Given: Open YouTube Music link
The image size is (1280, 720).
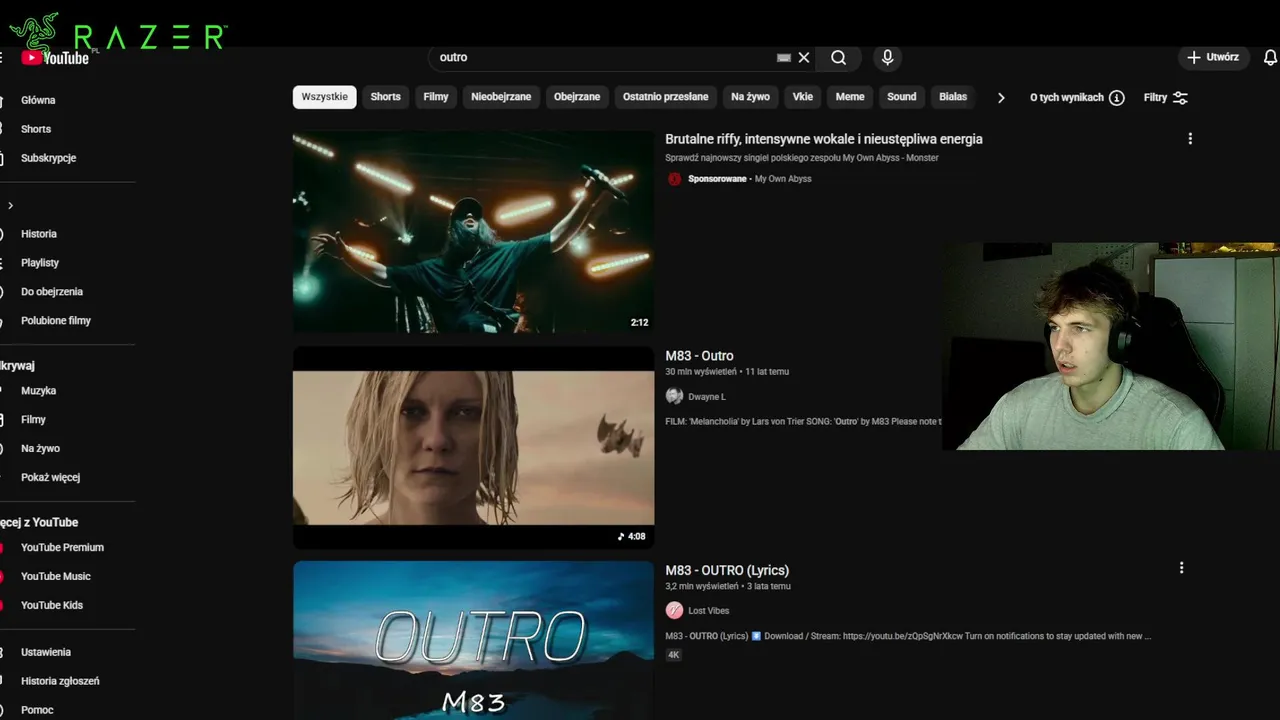Looking at the screenshot, I should (56, 577).
